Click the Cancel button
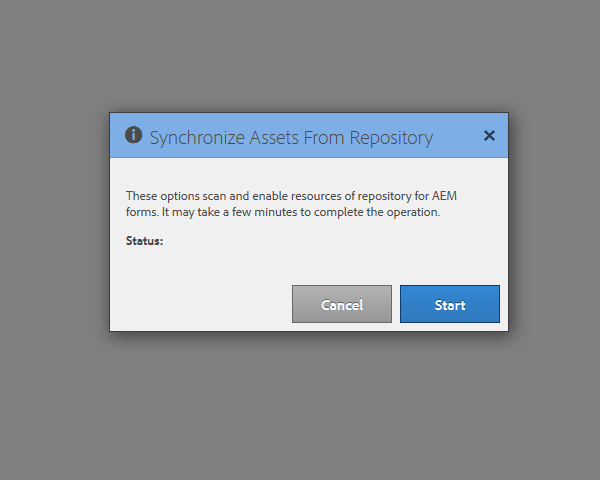Viewport: 600px width, 480px height. 342,304
